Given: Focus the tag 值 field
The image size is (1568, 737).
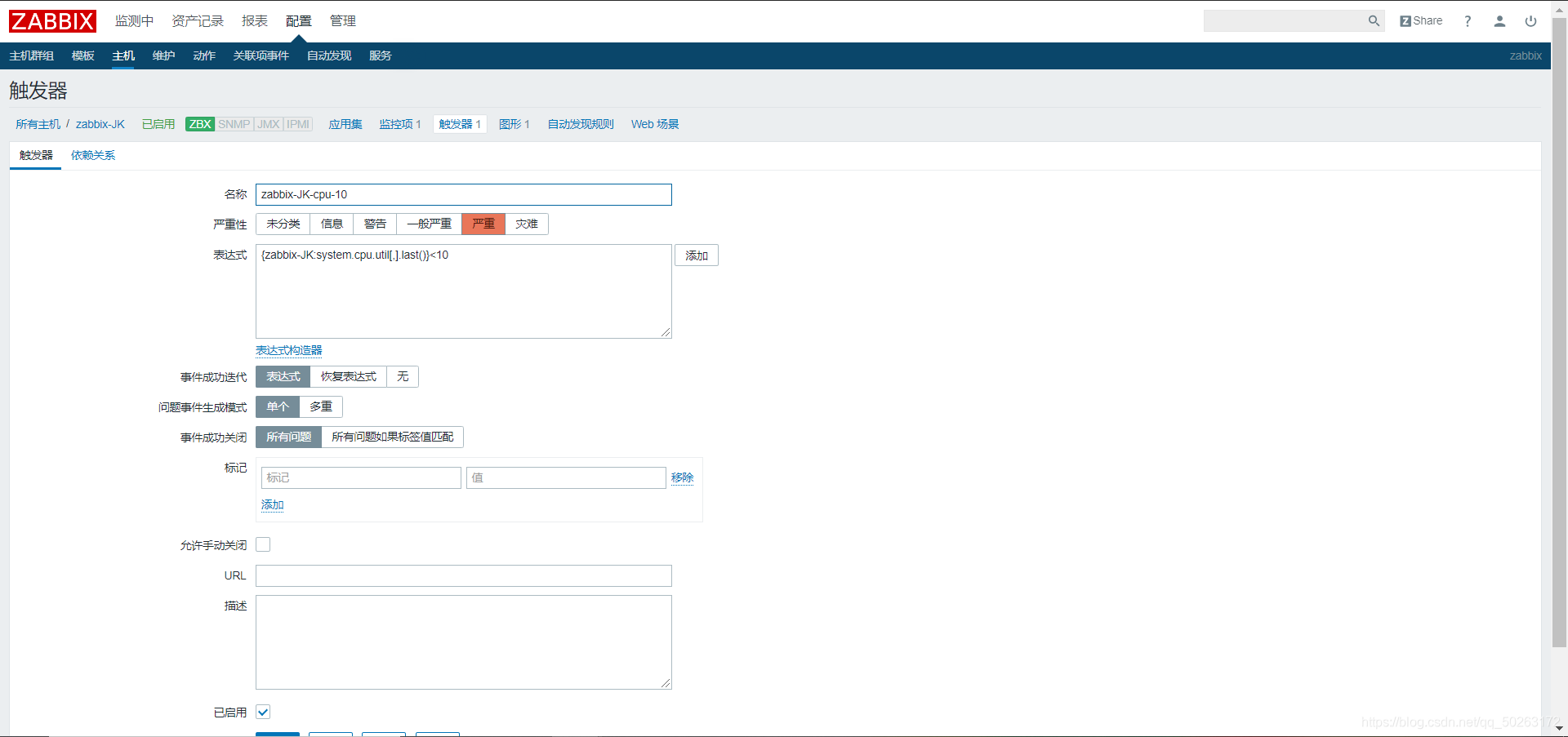Looking at the screenshot, I should [x=566, y=477].
